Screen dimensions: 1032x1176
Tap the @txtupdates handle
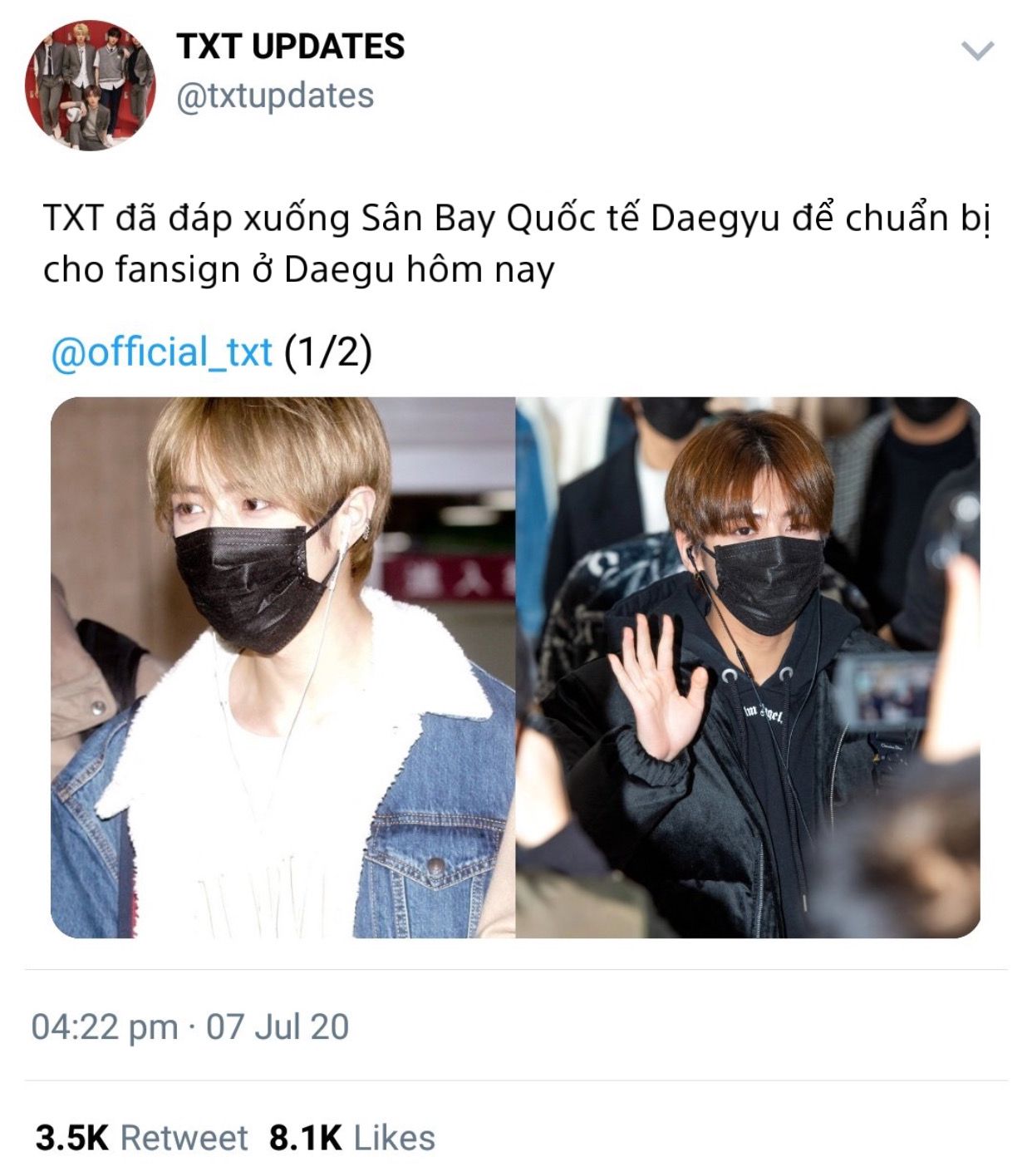tap(275, 96)
